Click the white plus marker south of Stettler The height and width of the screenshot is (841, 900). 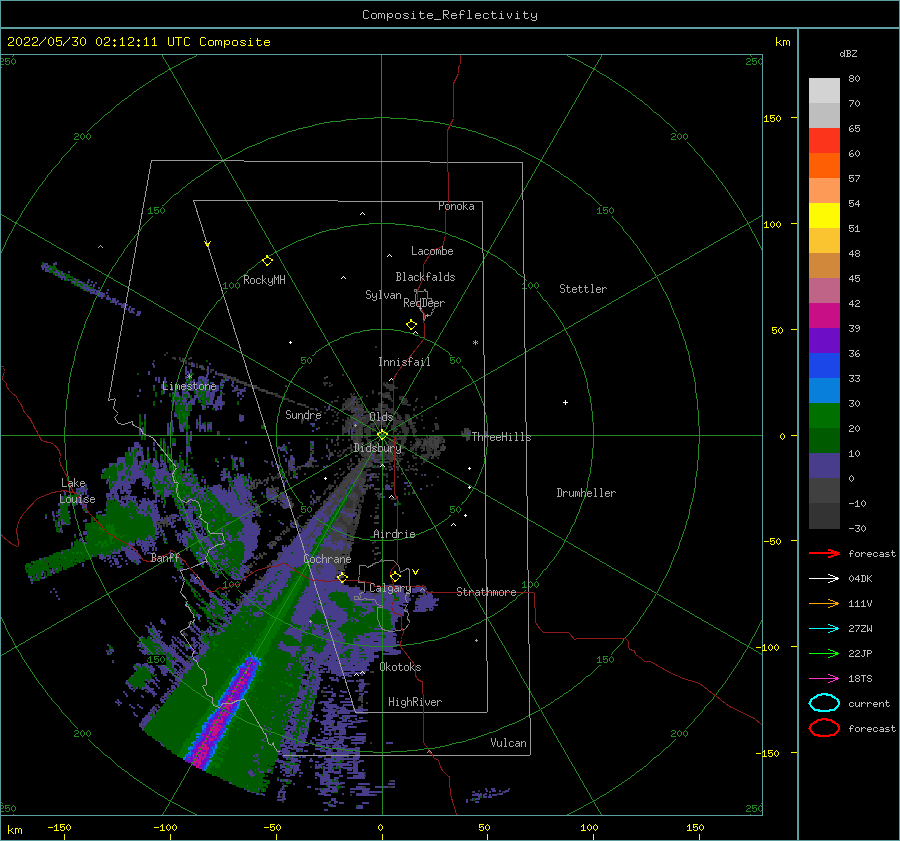click(565, 402)
